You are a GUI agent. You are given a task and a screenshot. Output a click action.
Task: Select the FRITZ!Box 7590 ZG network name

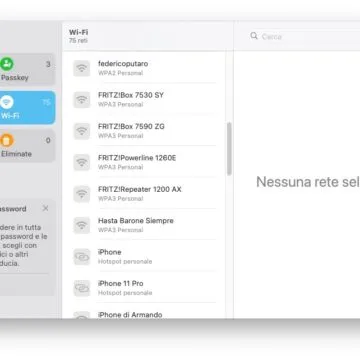[131, 126]
